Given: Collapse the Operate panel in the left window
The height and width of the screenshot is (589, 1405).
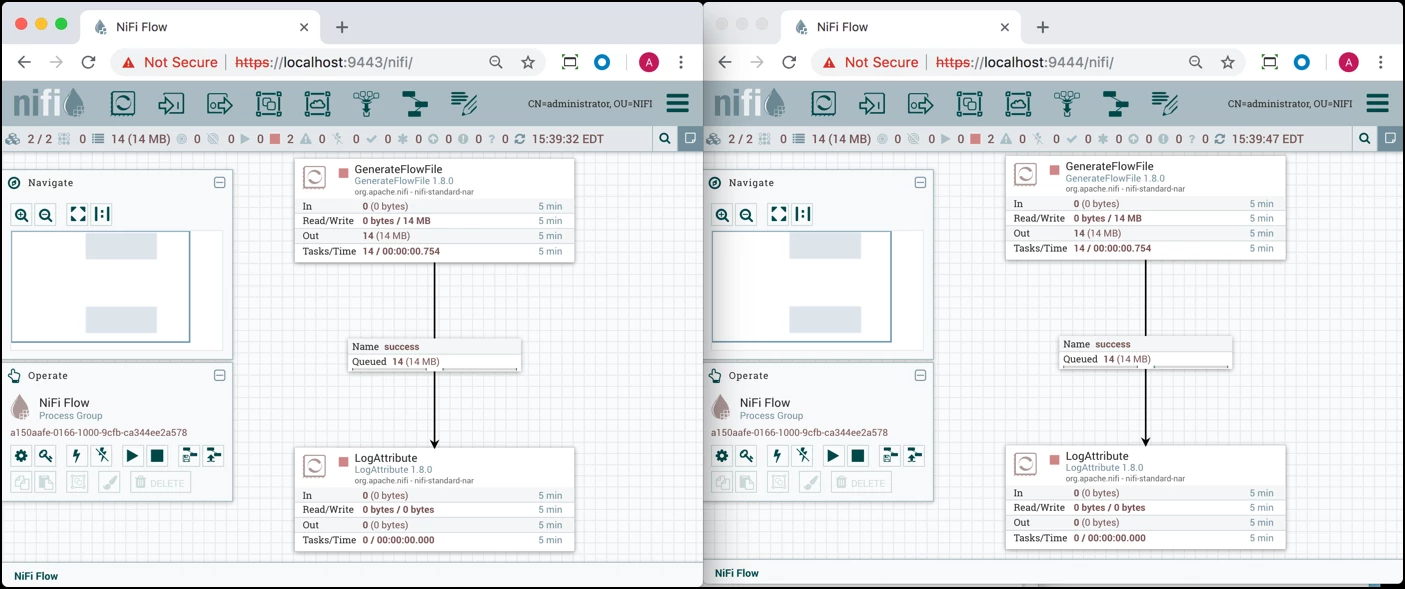Looking at the screenshot, I should pos(220,376).
